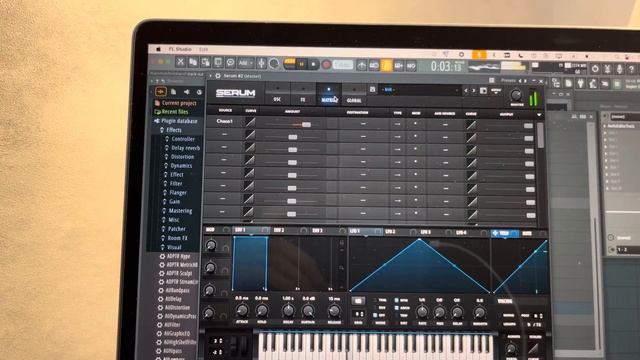
Task: Click Serum's preset name field
Action: 419,90
